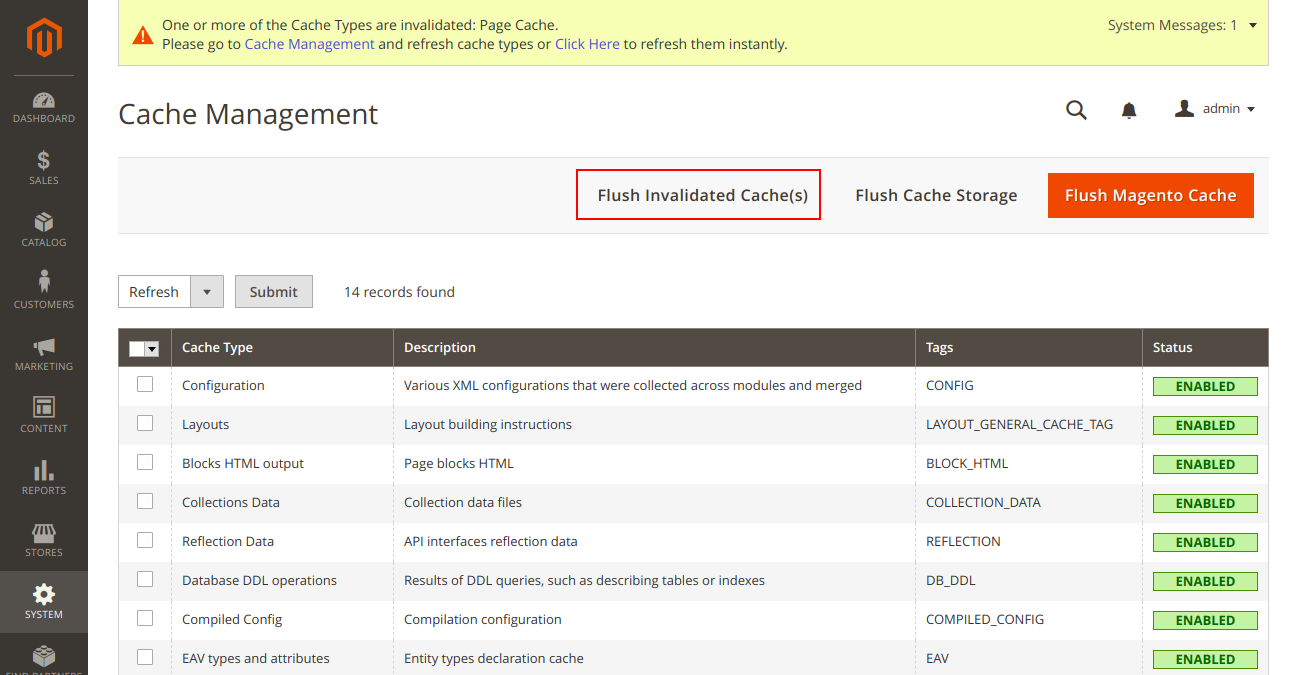Open the Sales menu icon
The width and height of the screenshot is (1299, 675).
[44, 160]
